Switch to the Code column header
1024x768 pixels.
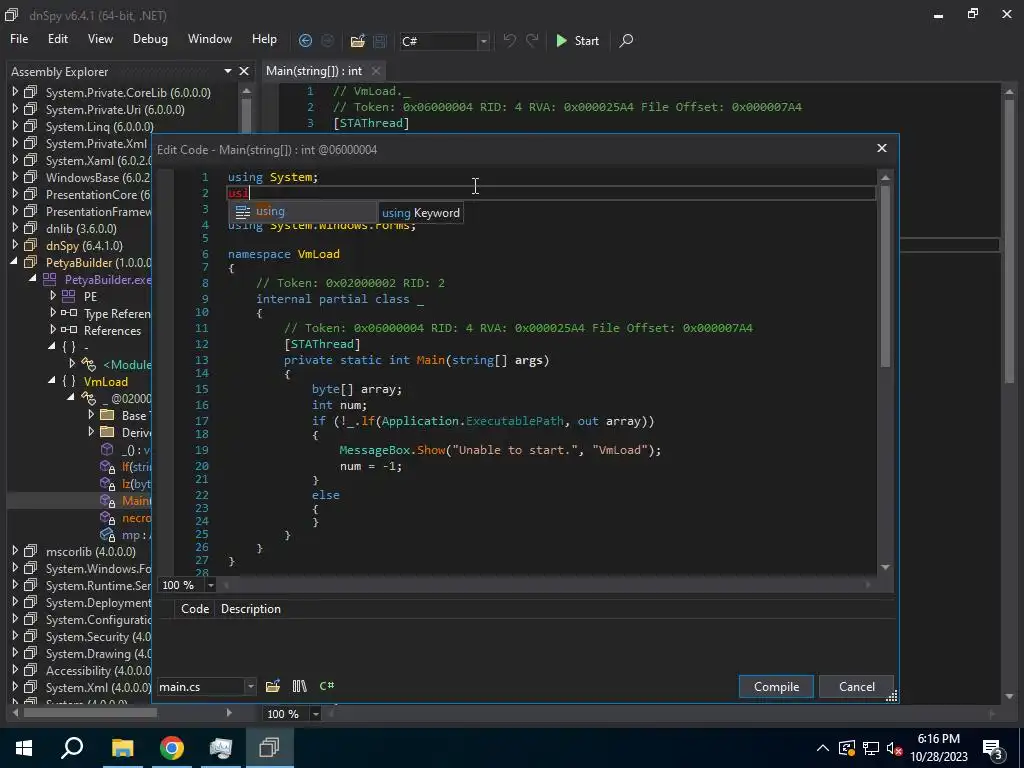coord(195,609)
